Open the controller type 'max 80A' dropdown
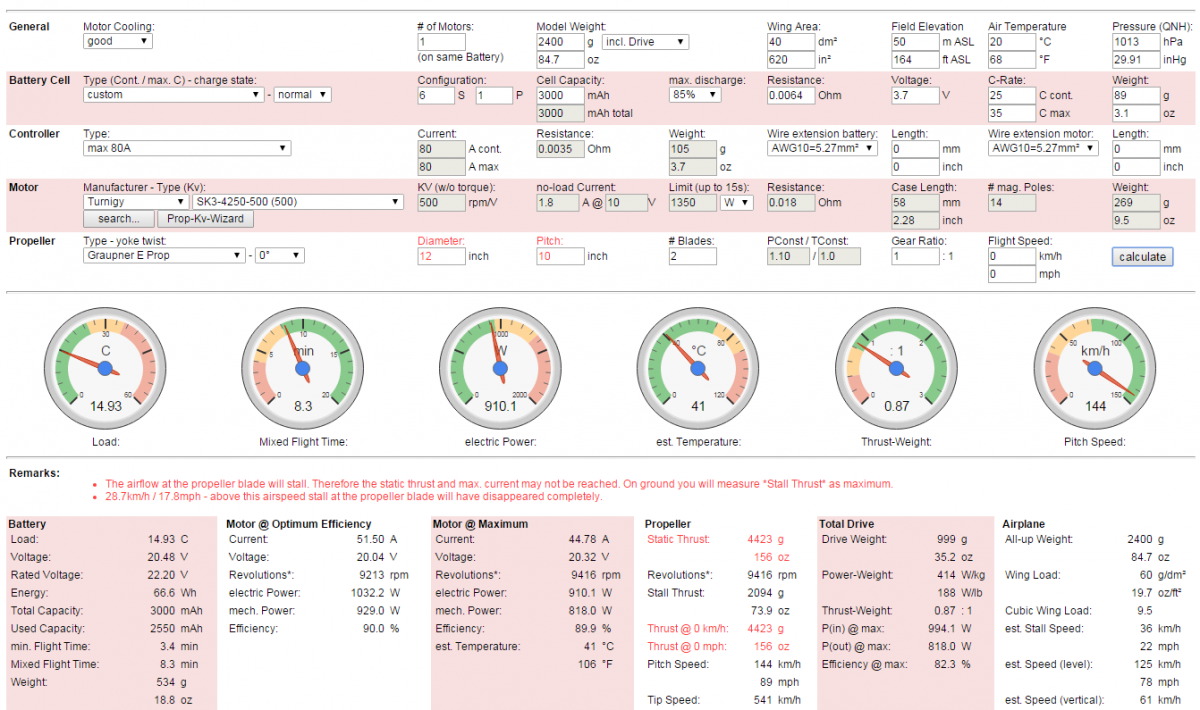1200x710 pixels. click(186, 149)
